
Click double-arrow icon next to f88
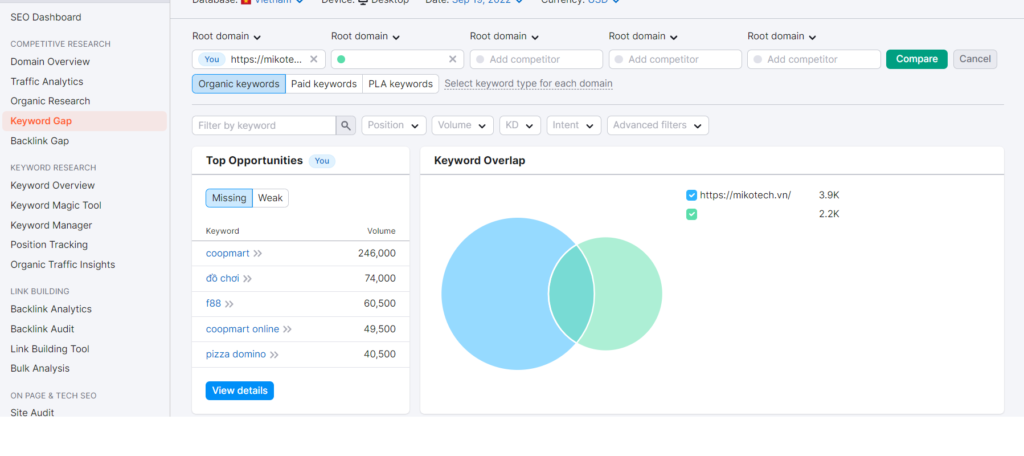(229, 304)
